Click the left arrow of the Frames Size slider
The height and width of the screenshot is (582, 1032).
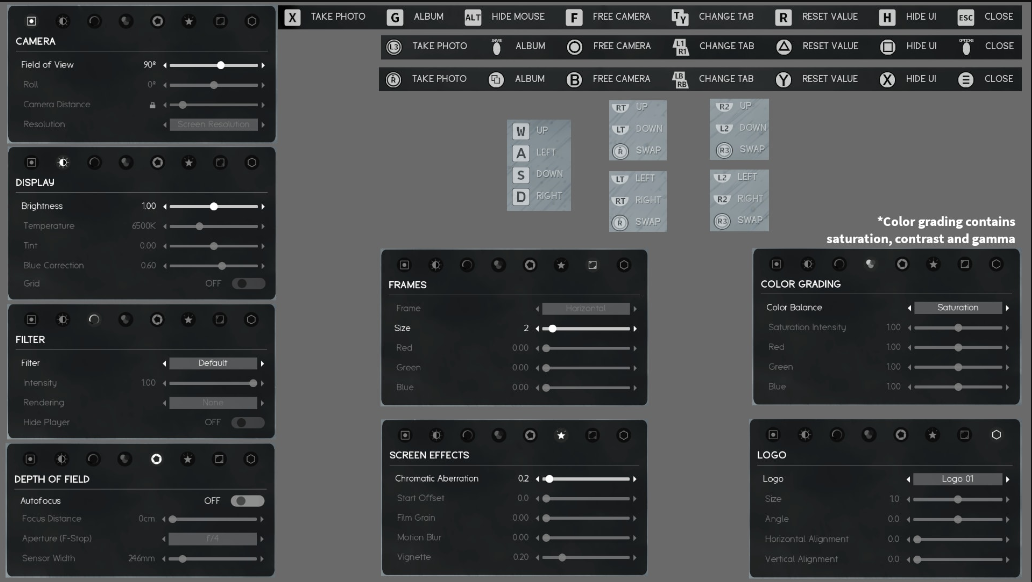click(x=537, y=328)
